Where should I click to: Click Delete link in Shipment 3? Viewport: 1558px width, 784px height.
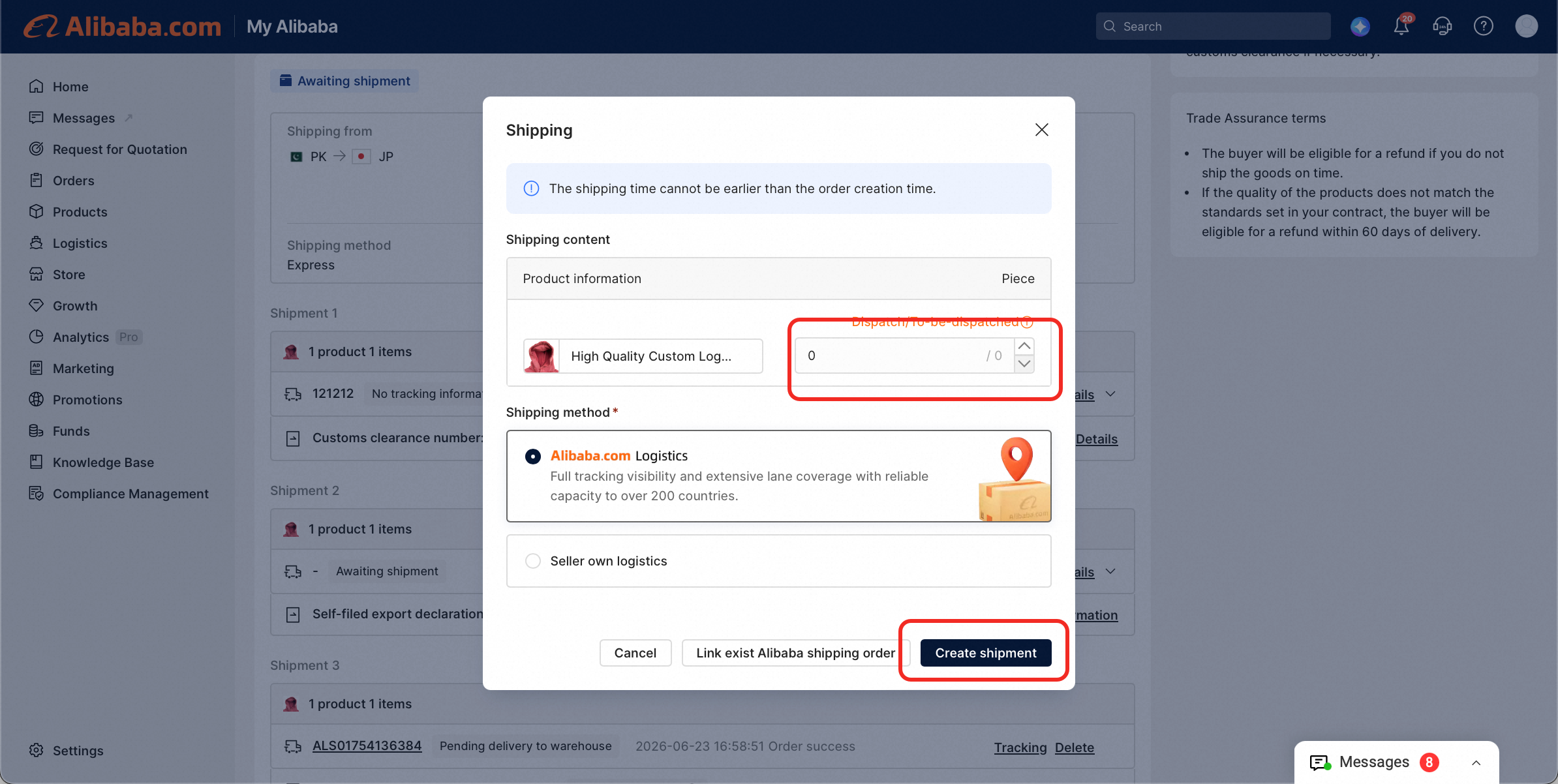1075,747
